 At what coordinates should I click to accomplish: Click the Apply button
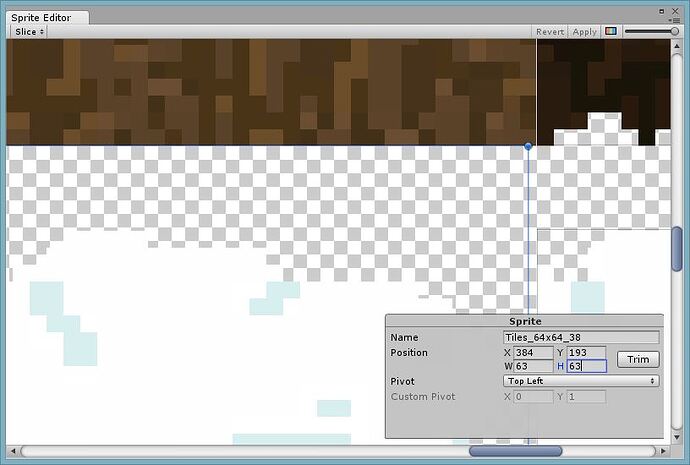[584, 32]
